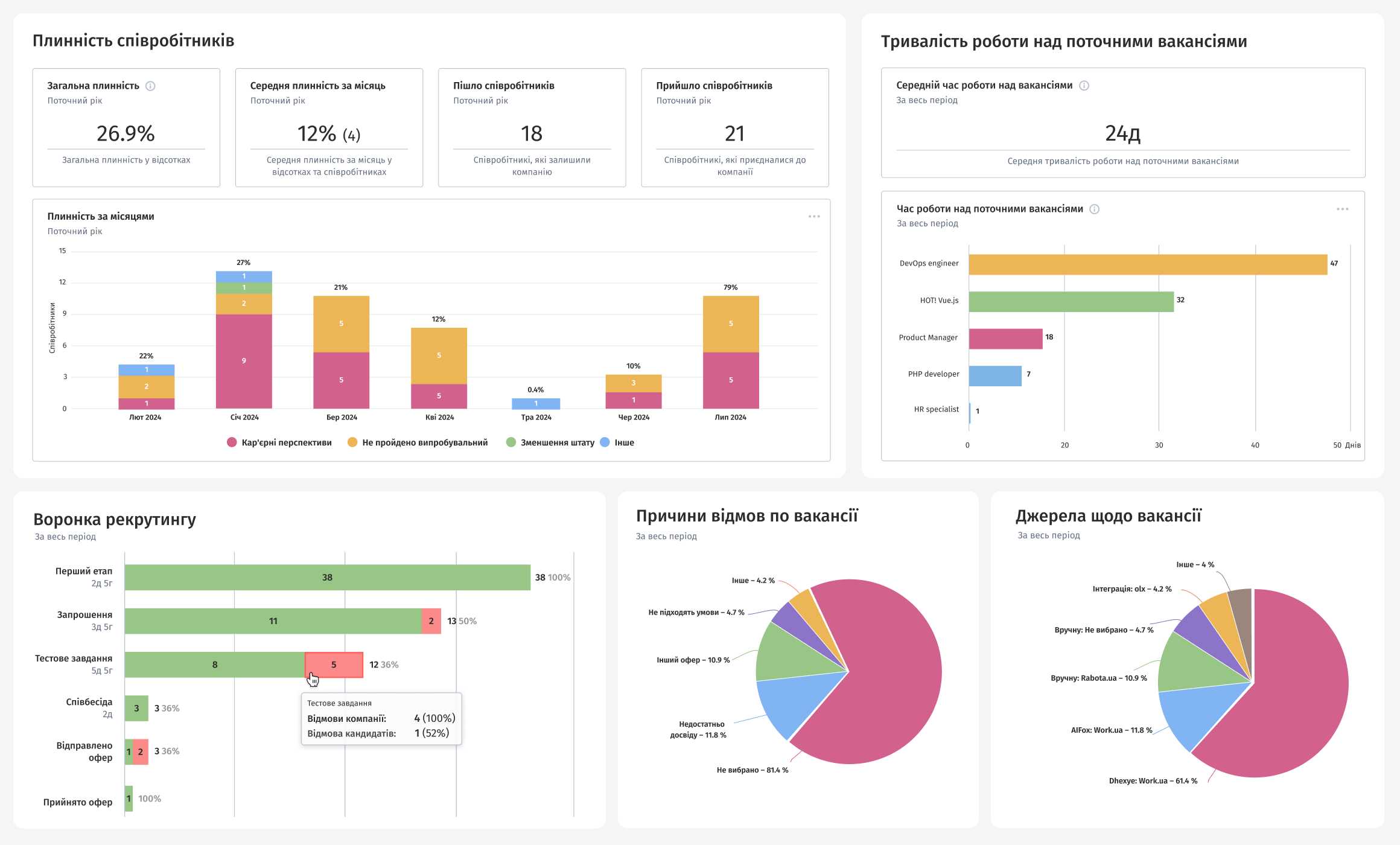
Task: Click Product Manager pink bar
Action: point(1005,339)
